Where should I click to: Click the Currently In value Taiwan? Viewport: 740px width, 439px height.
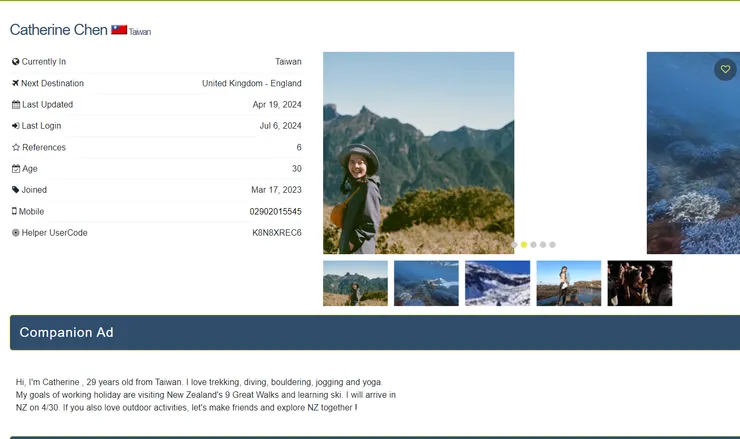tap(288, 61)
